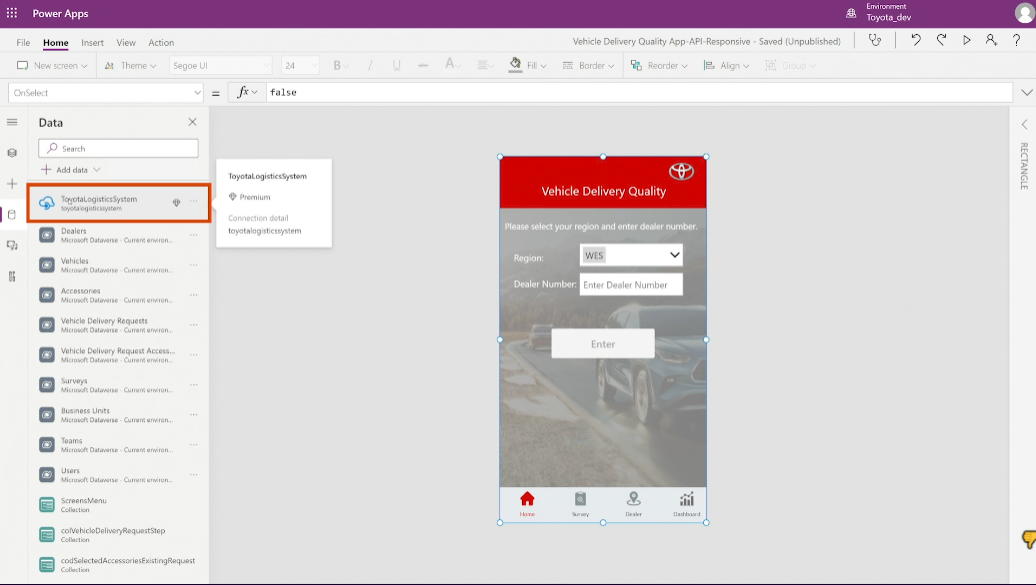Close the Data panel
The width and height of the screenshot is (1036, 585).
(x=192, y=122)
